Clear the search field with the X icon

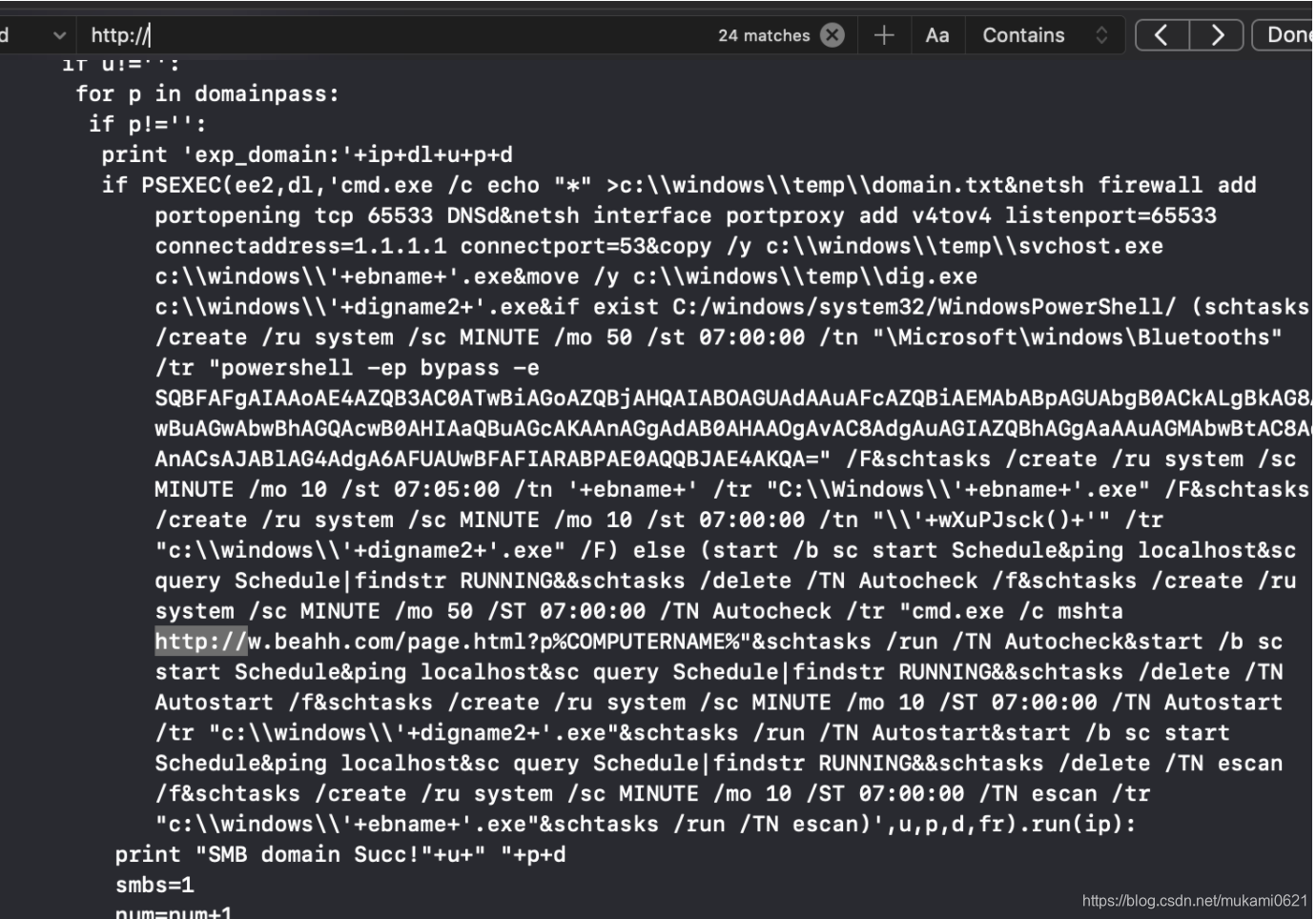(x=833, y=35)
